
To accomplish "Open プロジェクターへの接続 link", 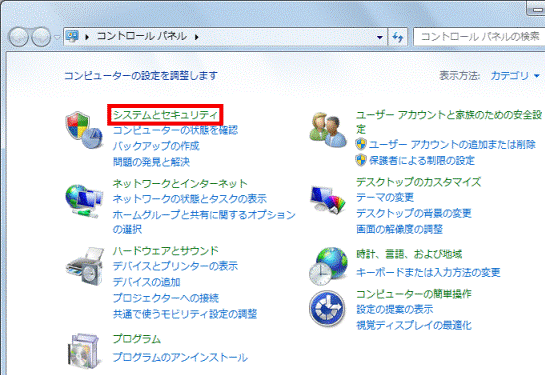I will [166, 298].
